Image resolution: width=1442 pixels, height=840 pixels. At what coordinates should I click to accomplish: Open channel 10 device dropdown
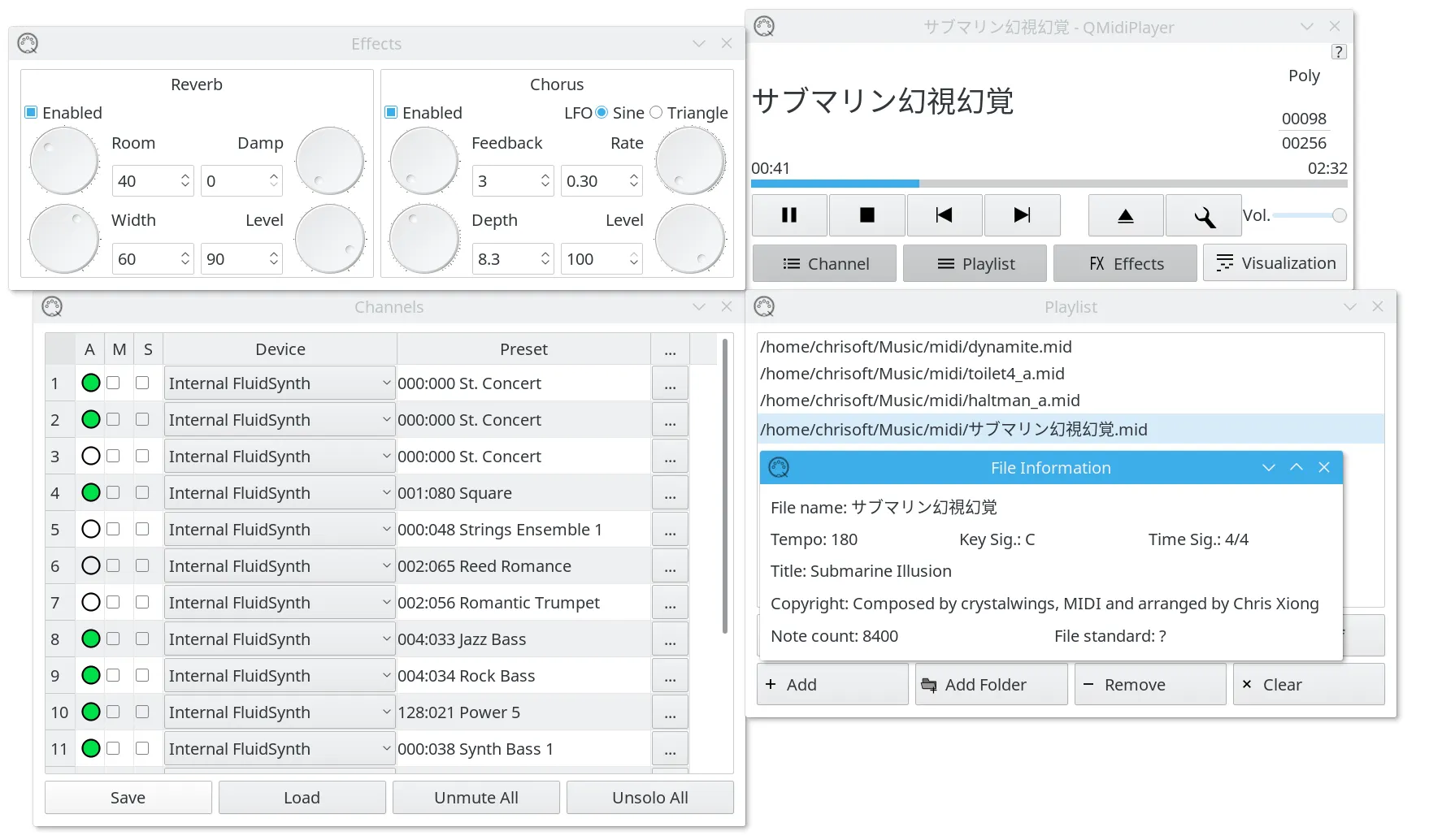(280, 712)
